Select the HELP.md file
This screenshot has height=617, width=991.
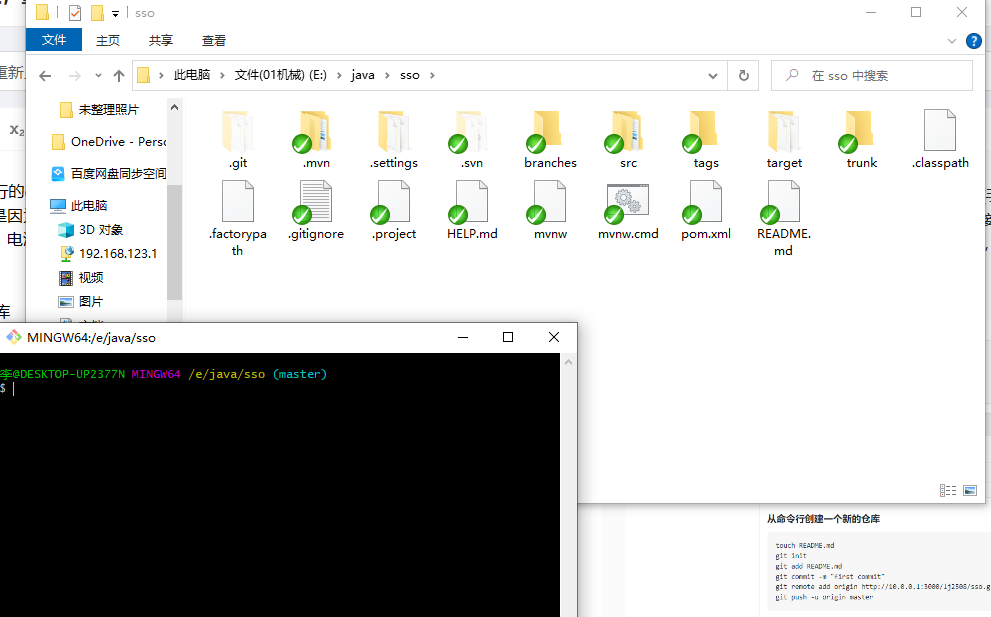click(472, 211)
